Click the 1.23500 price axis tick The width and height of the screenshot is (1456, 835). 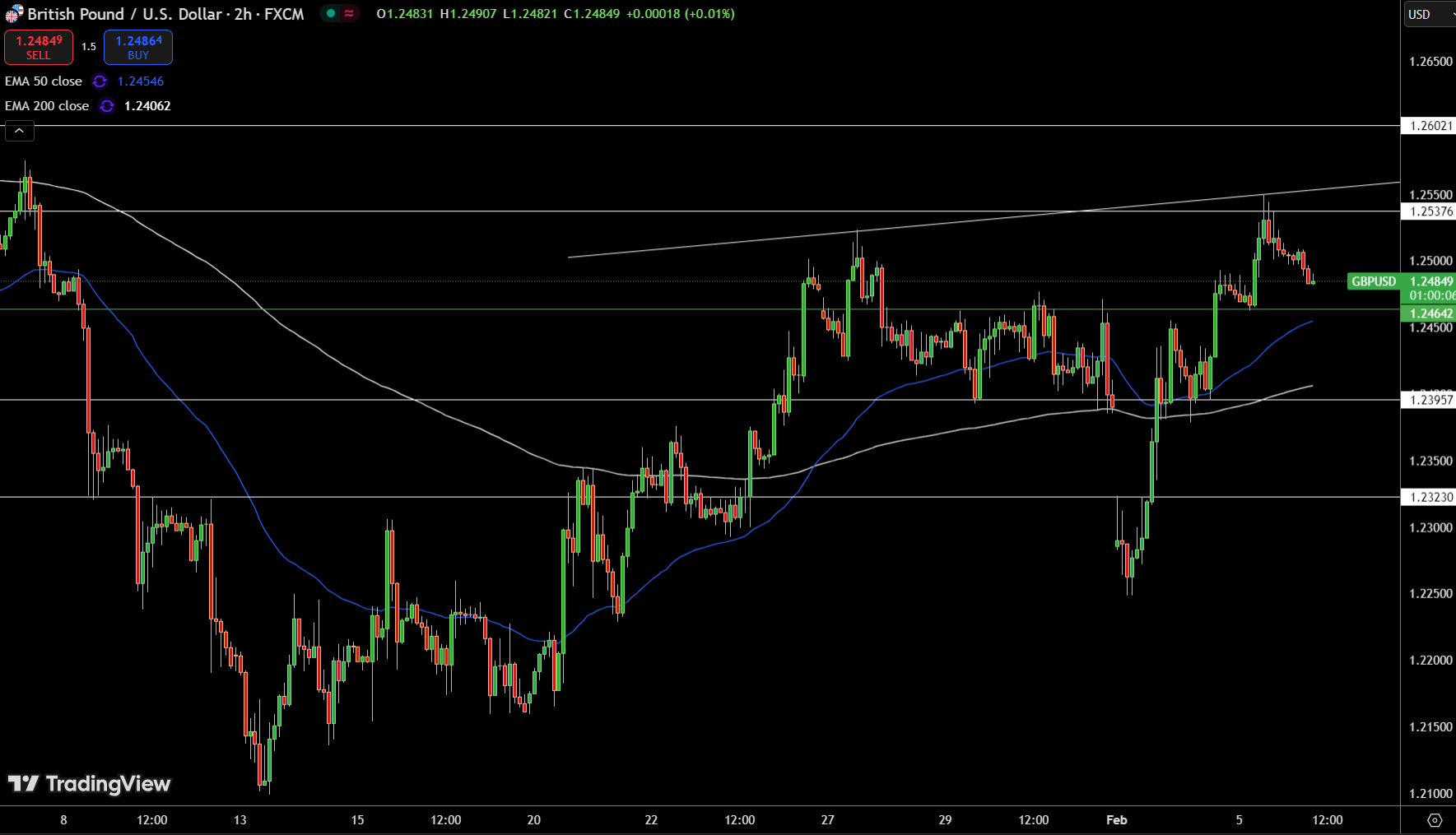pos(1430,461)
